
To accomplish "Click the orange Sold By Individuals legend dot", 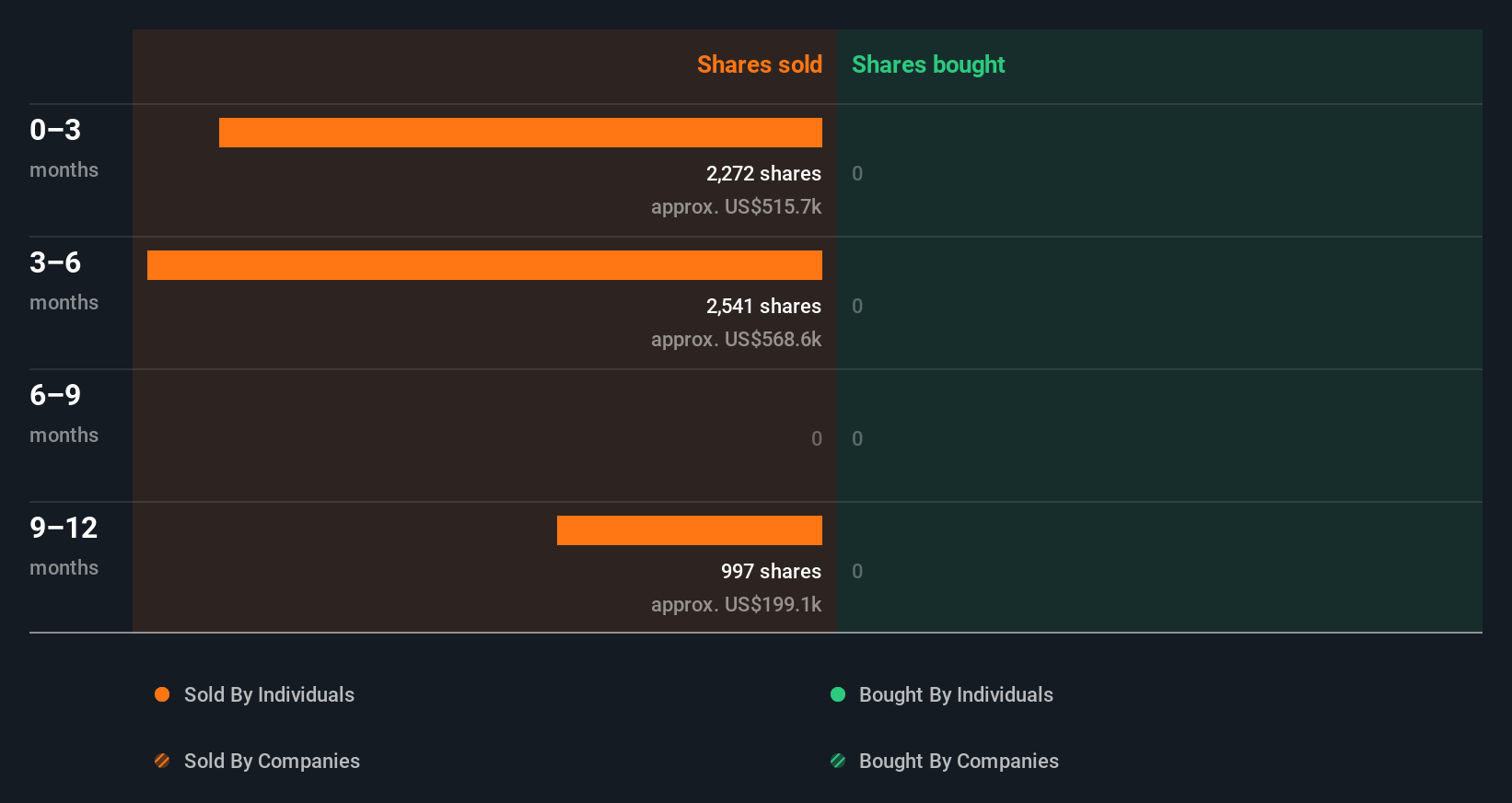I will coord(162,694).
